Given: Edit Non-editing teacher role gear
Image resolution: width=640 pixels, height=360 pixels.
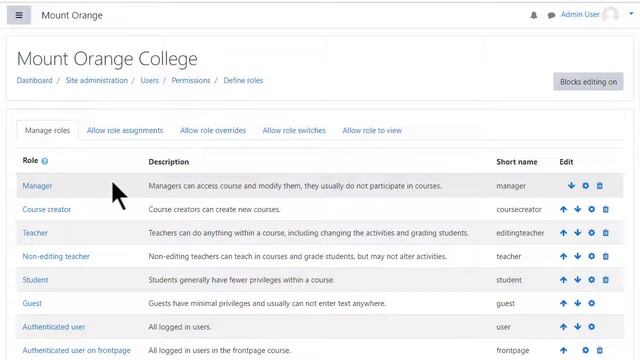Looking at the screenshot, I should (591, 256).
